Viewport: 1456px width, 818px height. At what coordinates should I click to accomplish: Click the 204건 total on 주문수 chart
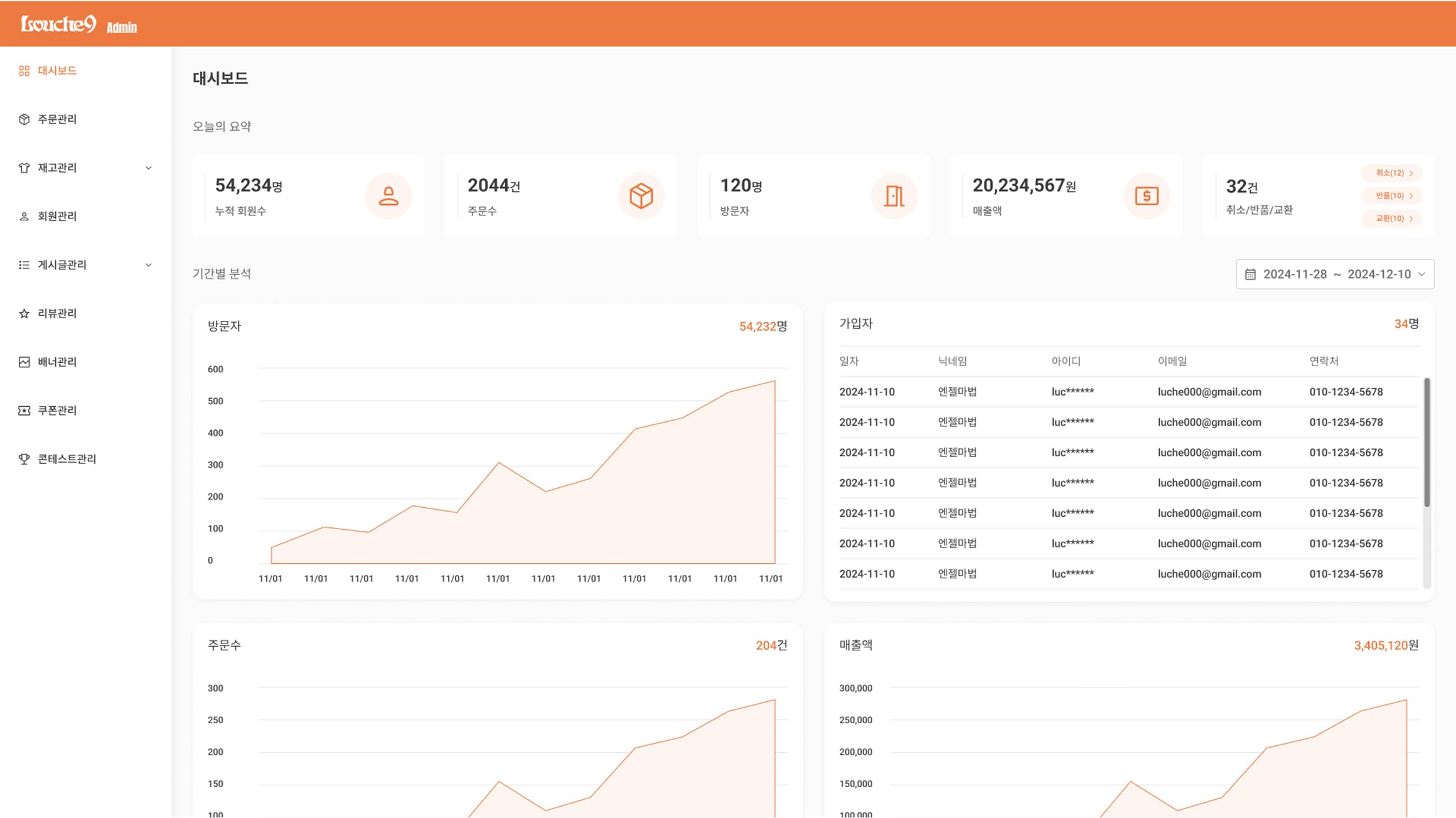tap(771, 645)
